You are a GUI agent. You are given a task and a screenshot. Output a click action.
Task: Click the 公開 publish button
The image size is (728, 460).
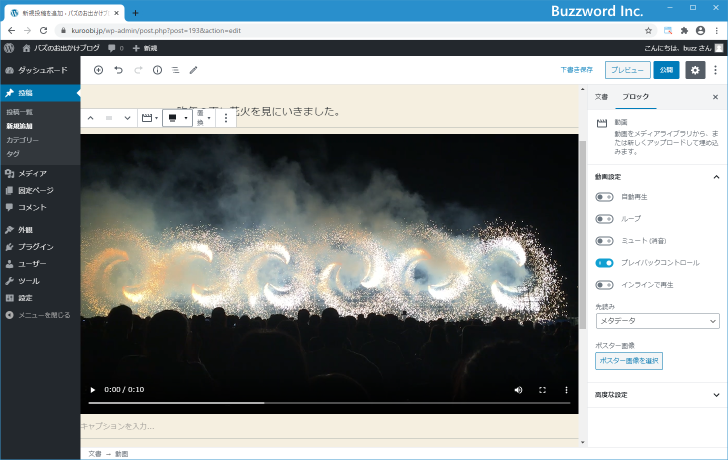tap(666, 70)
